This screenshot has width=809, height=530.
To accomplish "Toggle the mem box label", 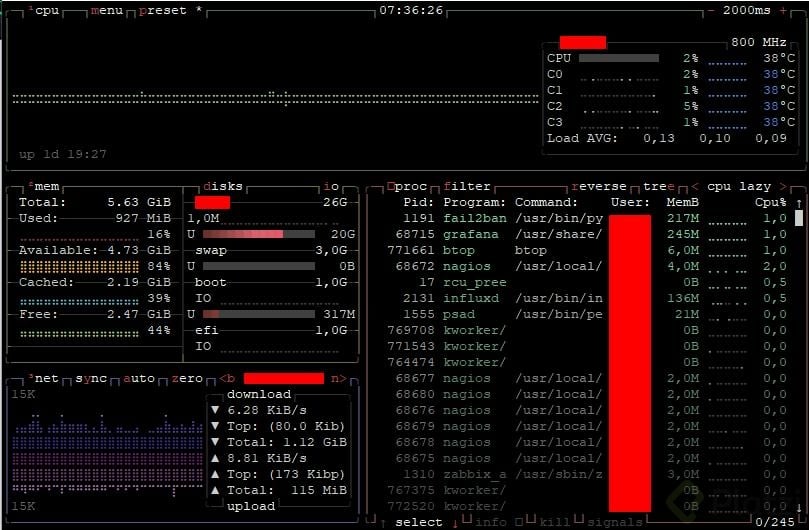I will (x=43, y=186).
